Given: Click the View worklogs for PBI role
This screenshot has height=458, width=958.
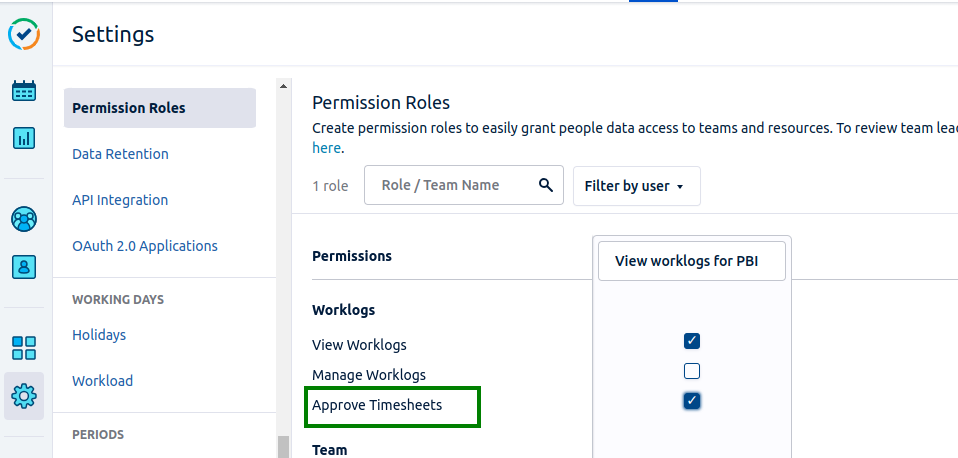Looking at the screenshot, I should (x=692, y=261).
